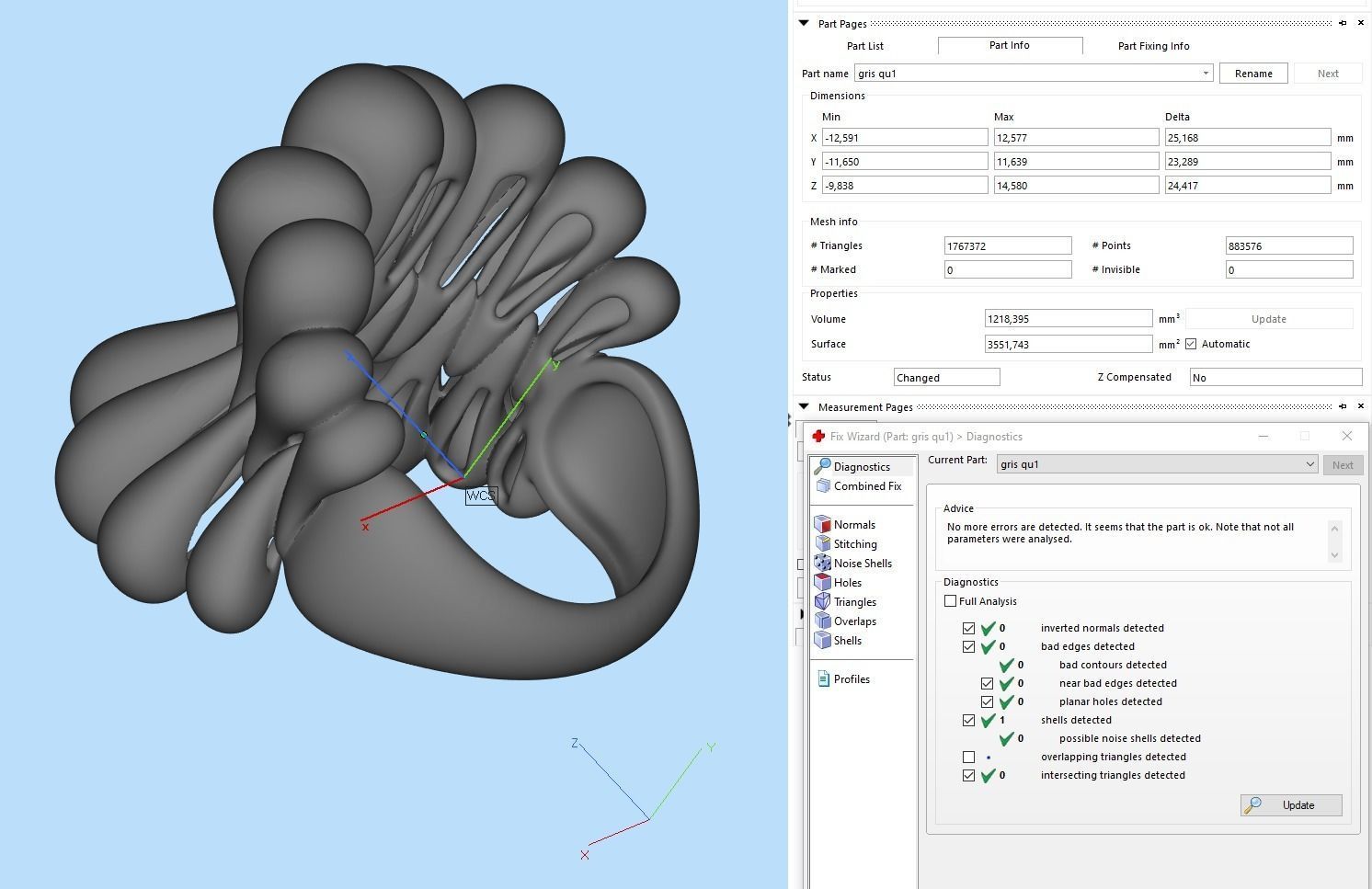The height and width of the screenshot is (889, 1372).
Task: Click the # Points count field
Action: point(1289,245)
